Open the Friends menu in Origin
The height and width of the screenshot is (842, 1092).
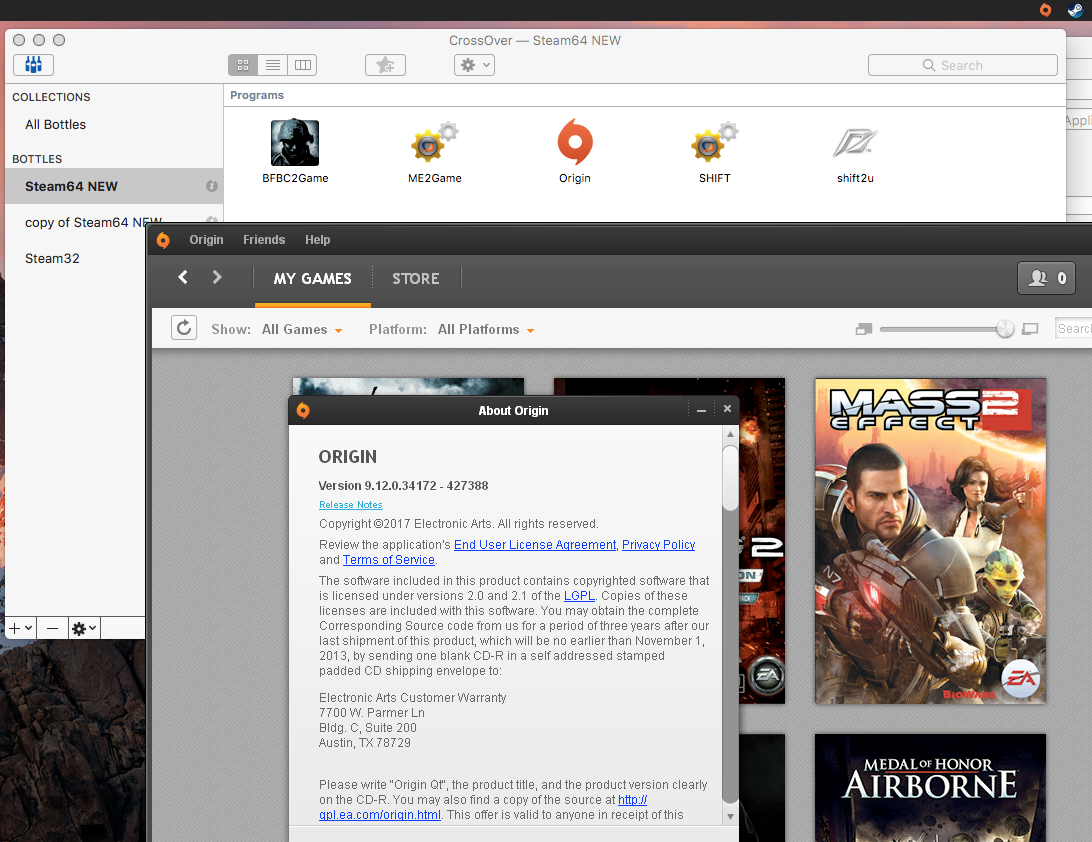coord(264,240)
